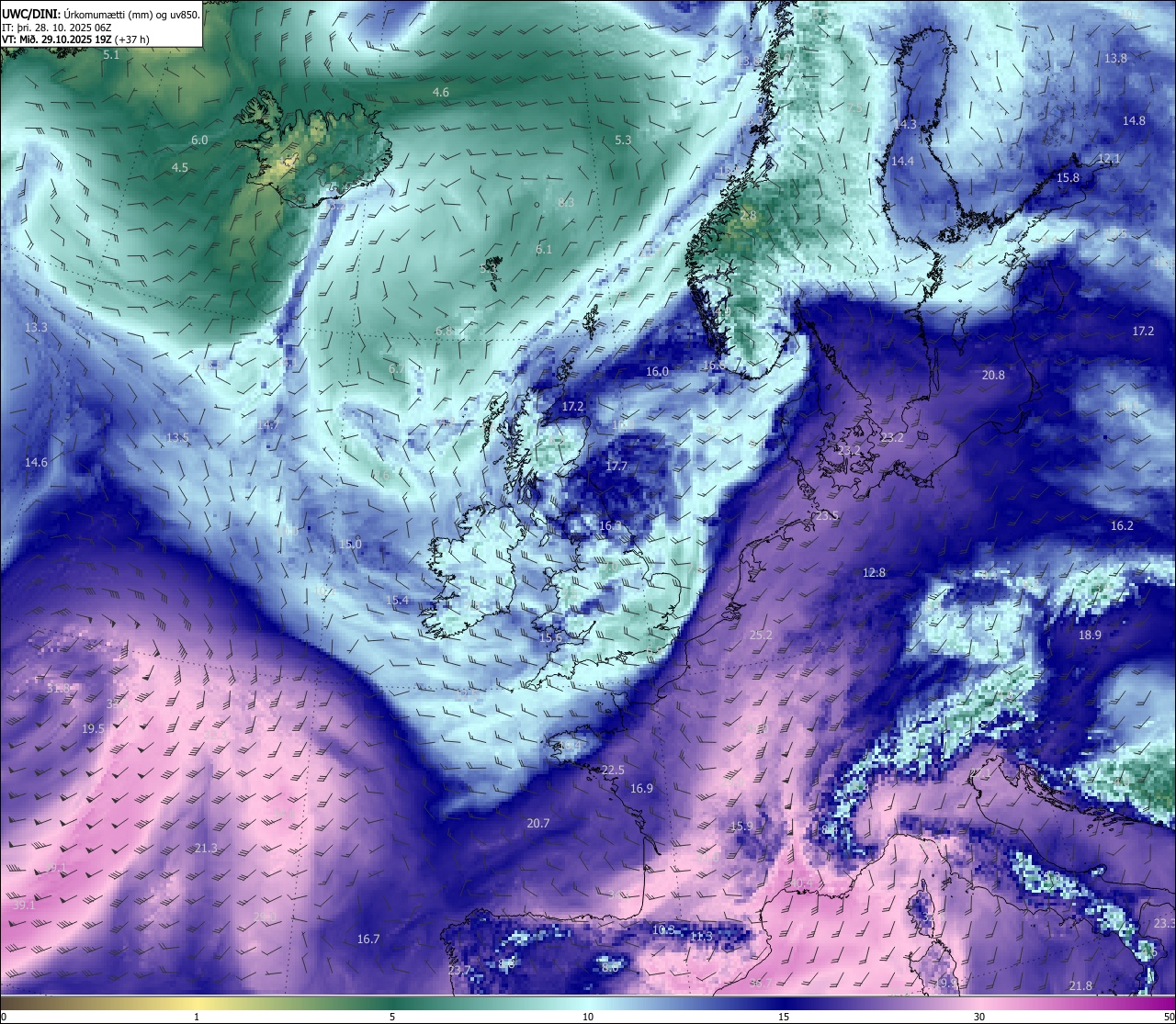Click the UWC/DINI title line
Image resolution: width=1176 pixels, height=1024 pixels.
pos(101,14)
